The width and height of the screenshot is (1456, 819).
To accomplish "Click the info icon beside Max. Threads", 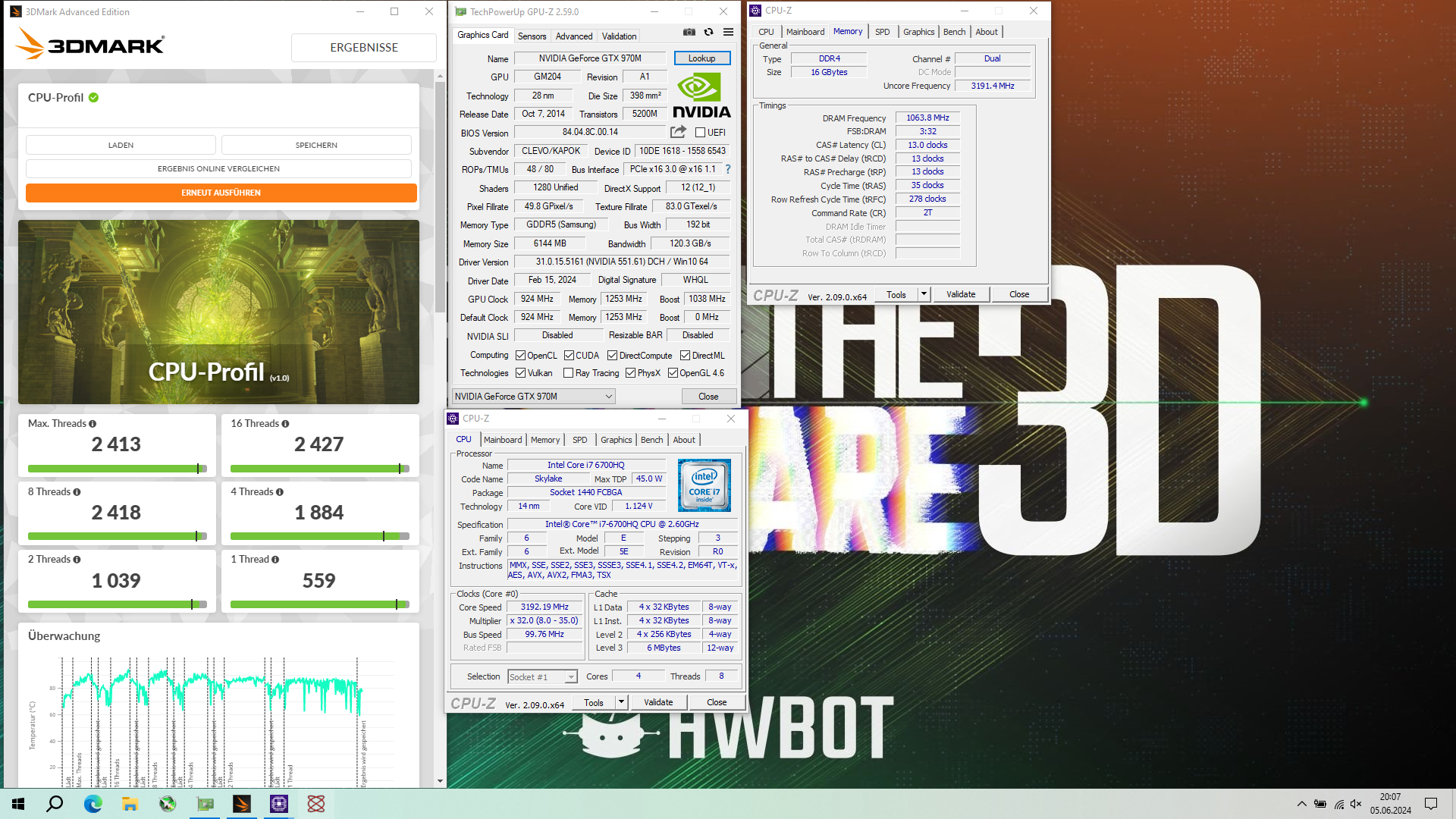I will [x=93, y=424].
